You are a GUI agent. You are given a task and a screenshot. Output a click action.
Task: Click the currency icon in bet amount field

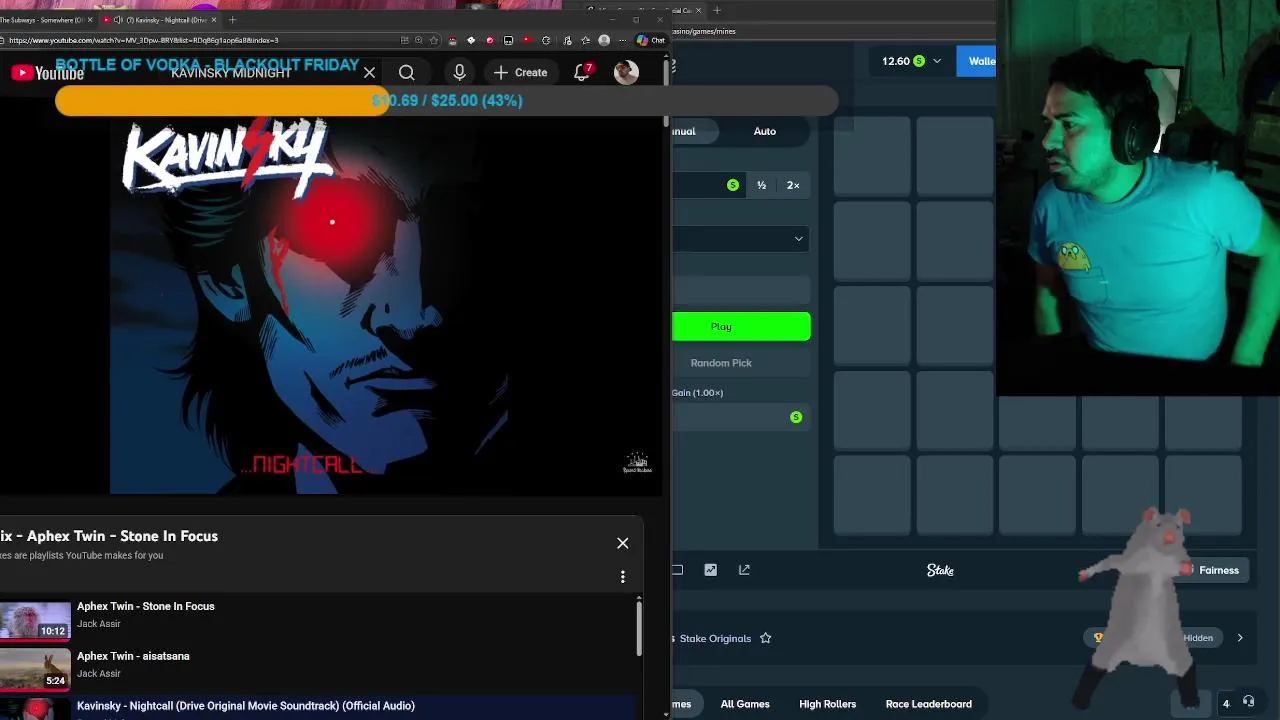[733, 185]
